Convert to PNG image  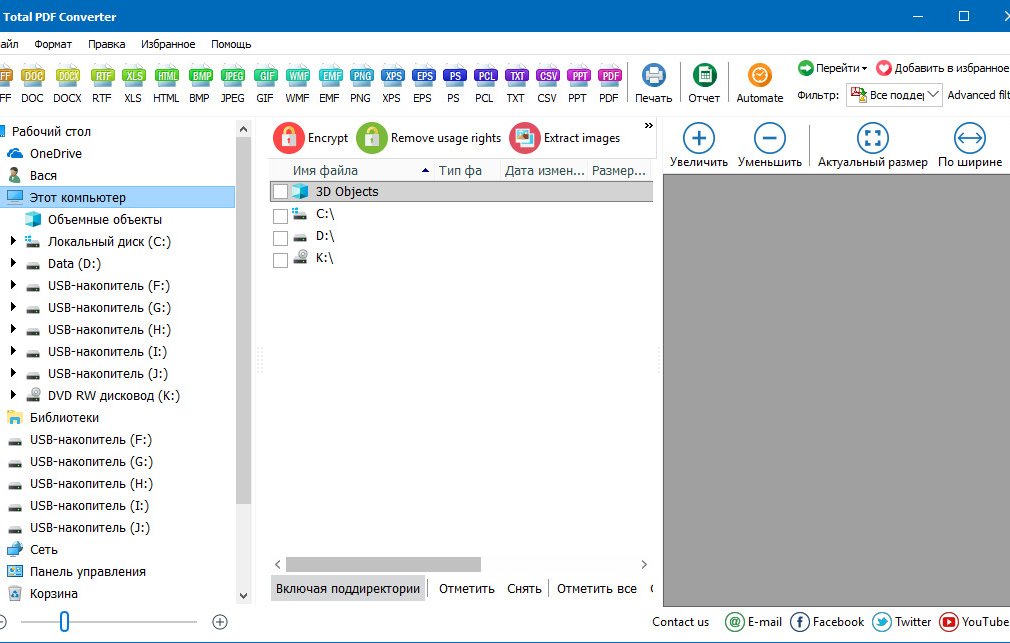(361, 84)
